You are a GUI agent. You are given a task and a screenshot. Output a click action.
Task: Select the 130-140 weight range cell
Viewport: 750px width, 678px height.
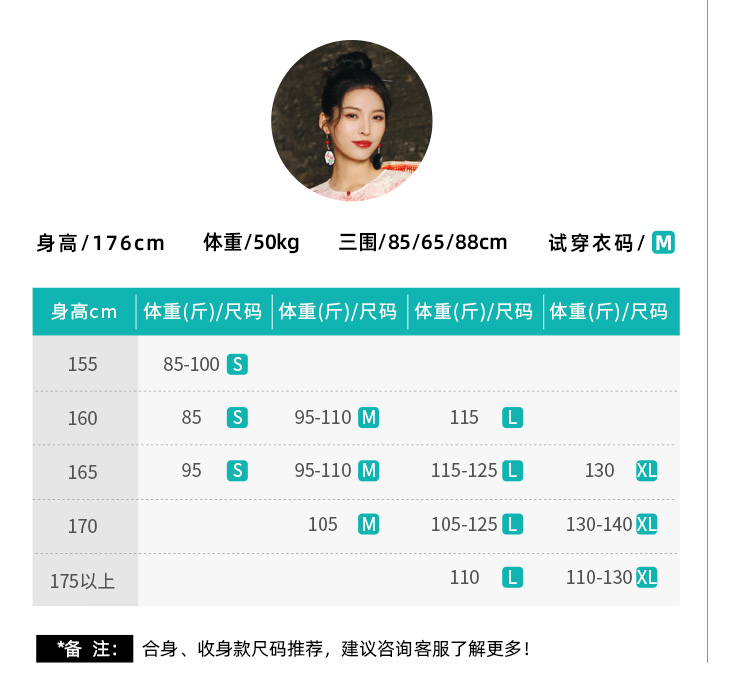pyautogui.click(x=599, y=524)
